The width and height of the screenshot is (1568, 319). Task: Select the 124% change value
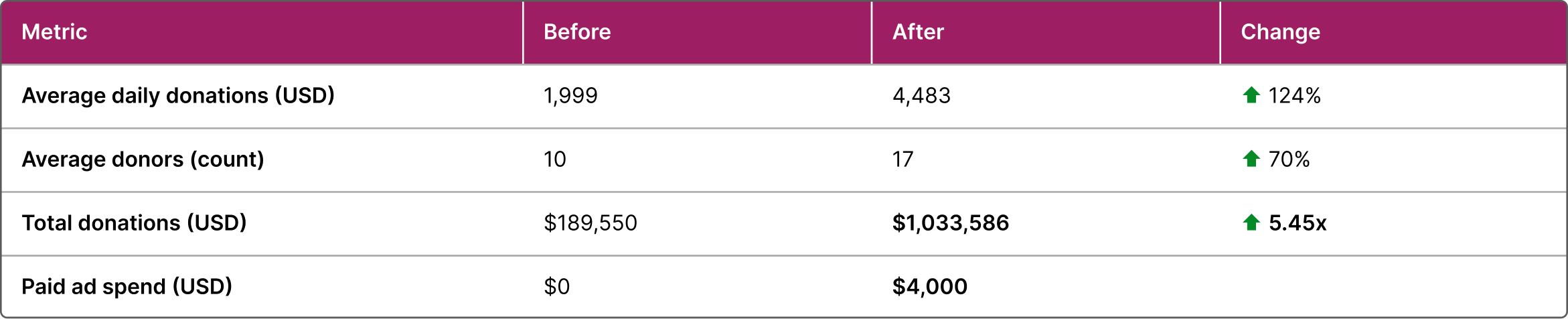1294,95
